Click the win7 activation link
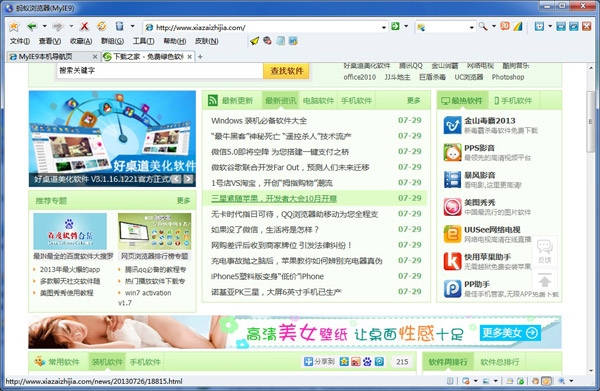The width and height of the screenshot is (600, 391). click(148, 293)
